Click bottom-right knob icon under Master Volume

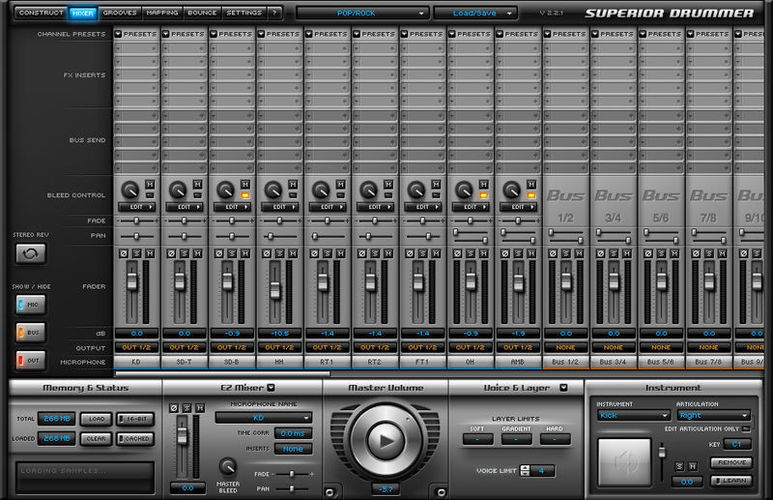441,492
